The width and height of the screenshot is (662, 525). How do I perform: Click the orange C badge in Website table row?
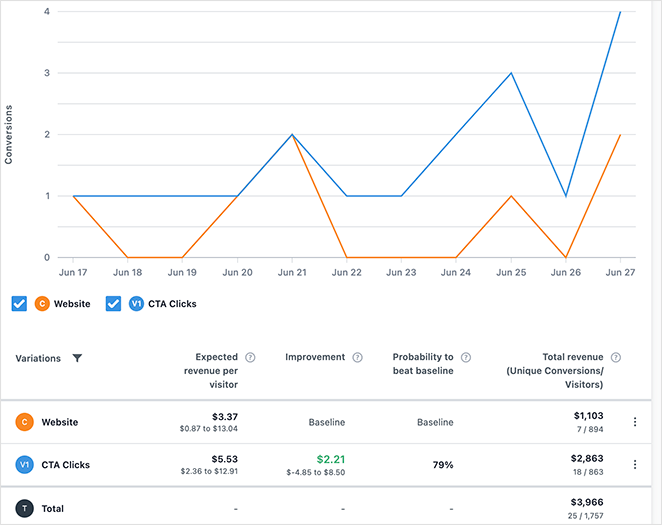tap(23, 422)
